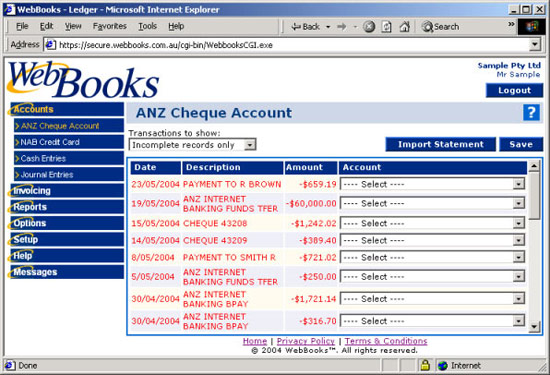
Task: Click the Forward arrow toolbar button
Action: (341, 27)
